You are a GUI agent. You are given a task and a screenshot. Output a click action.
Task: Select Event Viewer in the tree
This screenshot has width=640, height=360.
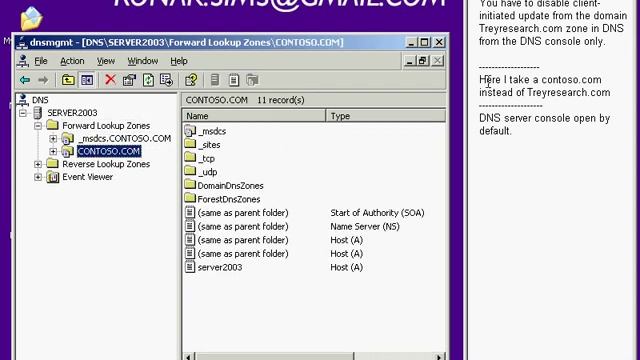pyautogui.click(x=87, y=177)
